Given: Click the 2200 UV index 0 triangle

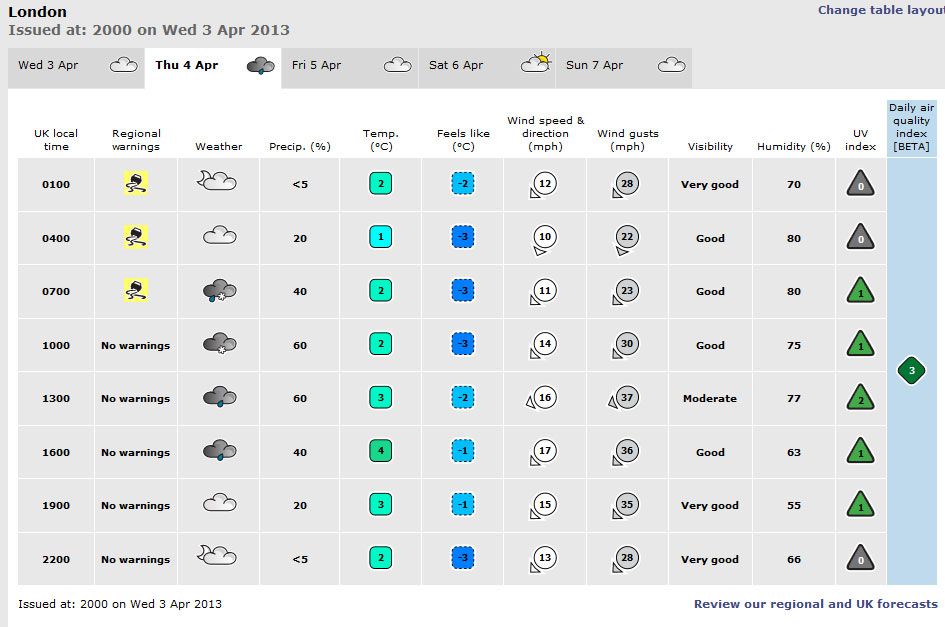Looking at the screenshot, I should tap(861, 559).
